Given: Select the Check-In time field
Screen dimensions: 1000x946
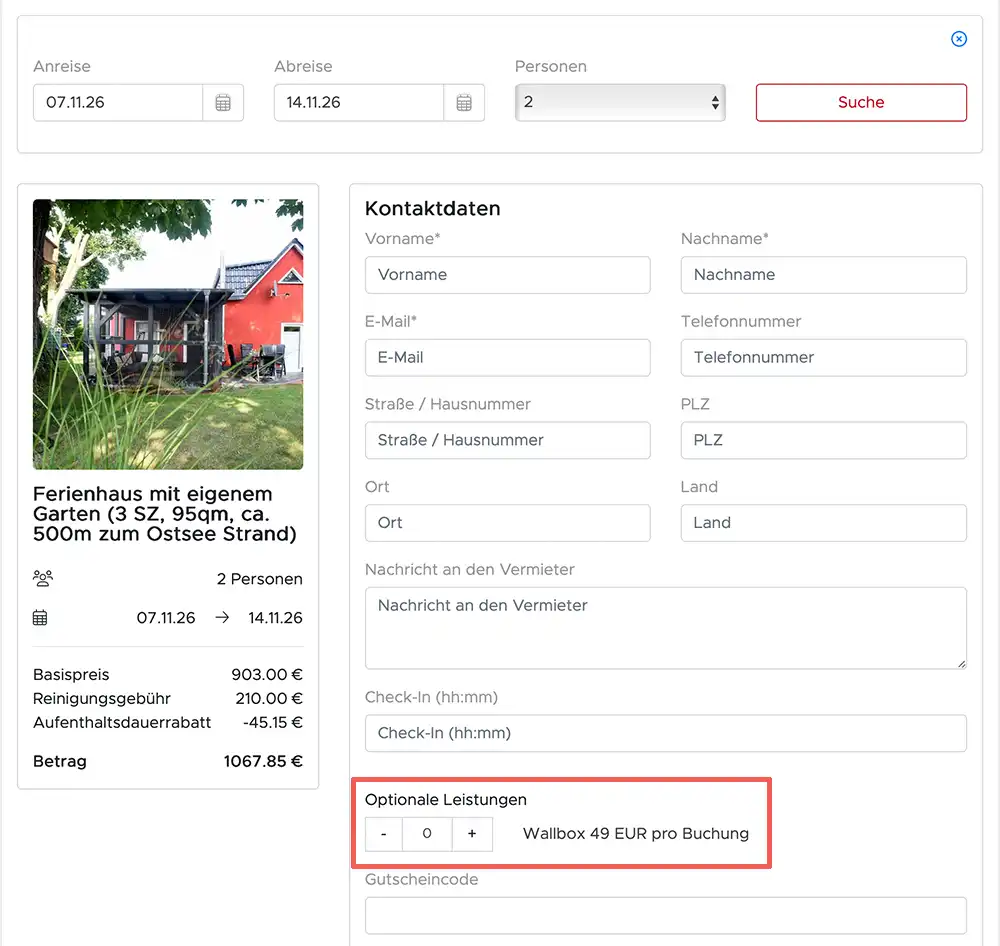Looking at the screenshot, I should (665, 733).
